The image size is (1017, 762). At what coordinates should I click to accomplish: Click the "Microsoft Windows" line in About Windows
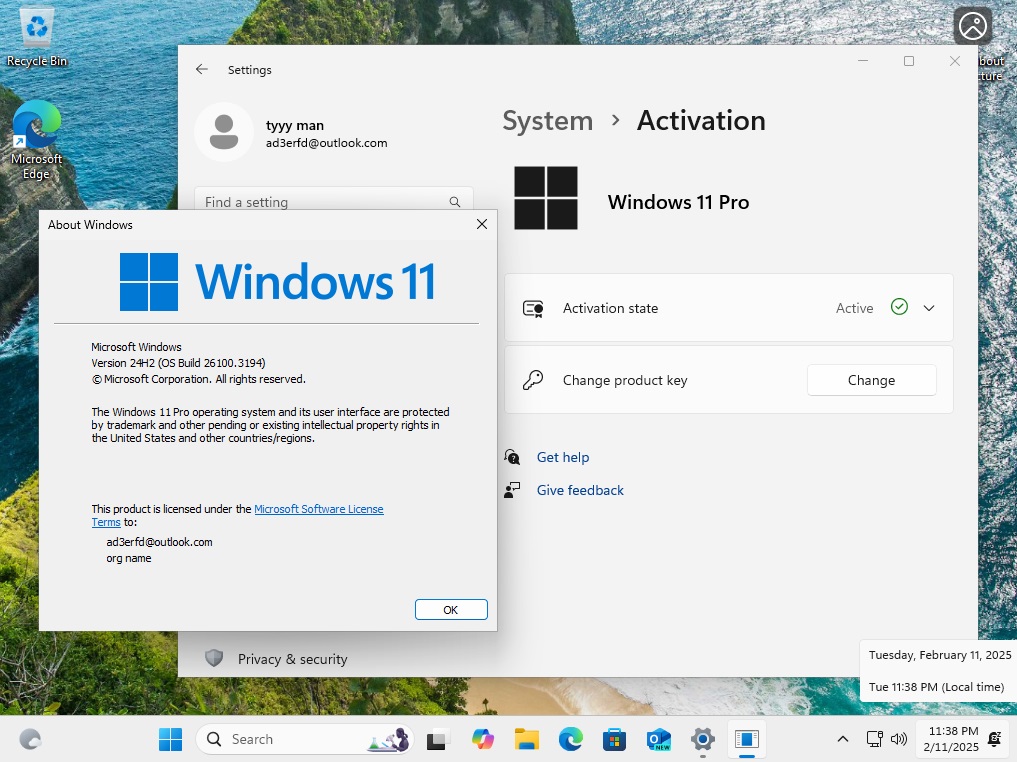click(136, 347)
